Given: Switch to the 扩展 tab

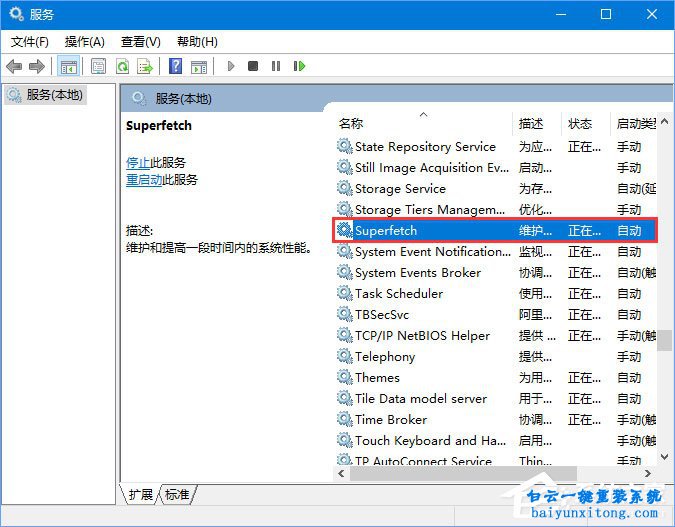Looking at the screenshot, I should pos(140,494).
